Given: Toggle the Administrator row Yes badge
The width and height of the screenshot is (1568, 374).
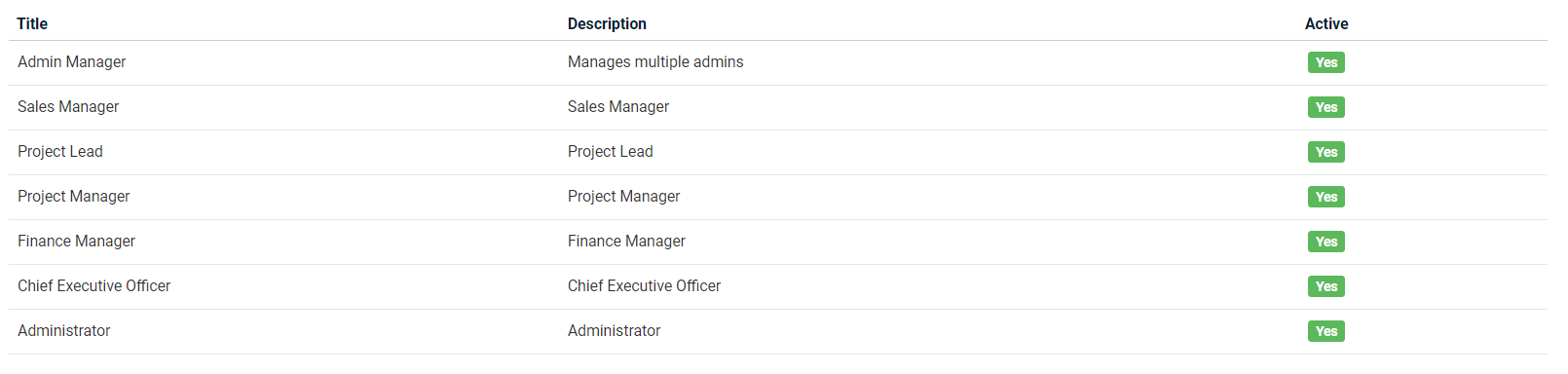Looking at the screenshot, I should [1325, 331].
